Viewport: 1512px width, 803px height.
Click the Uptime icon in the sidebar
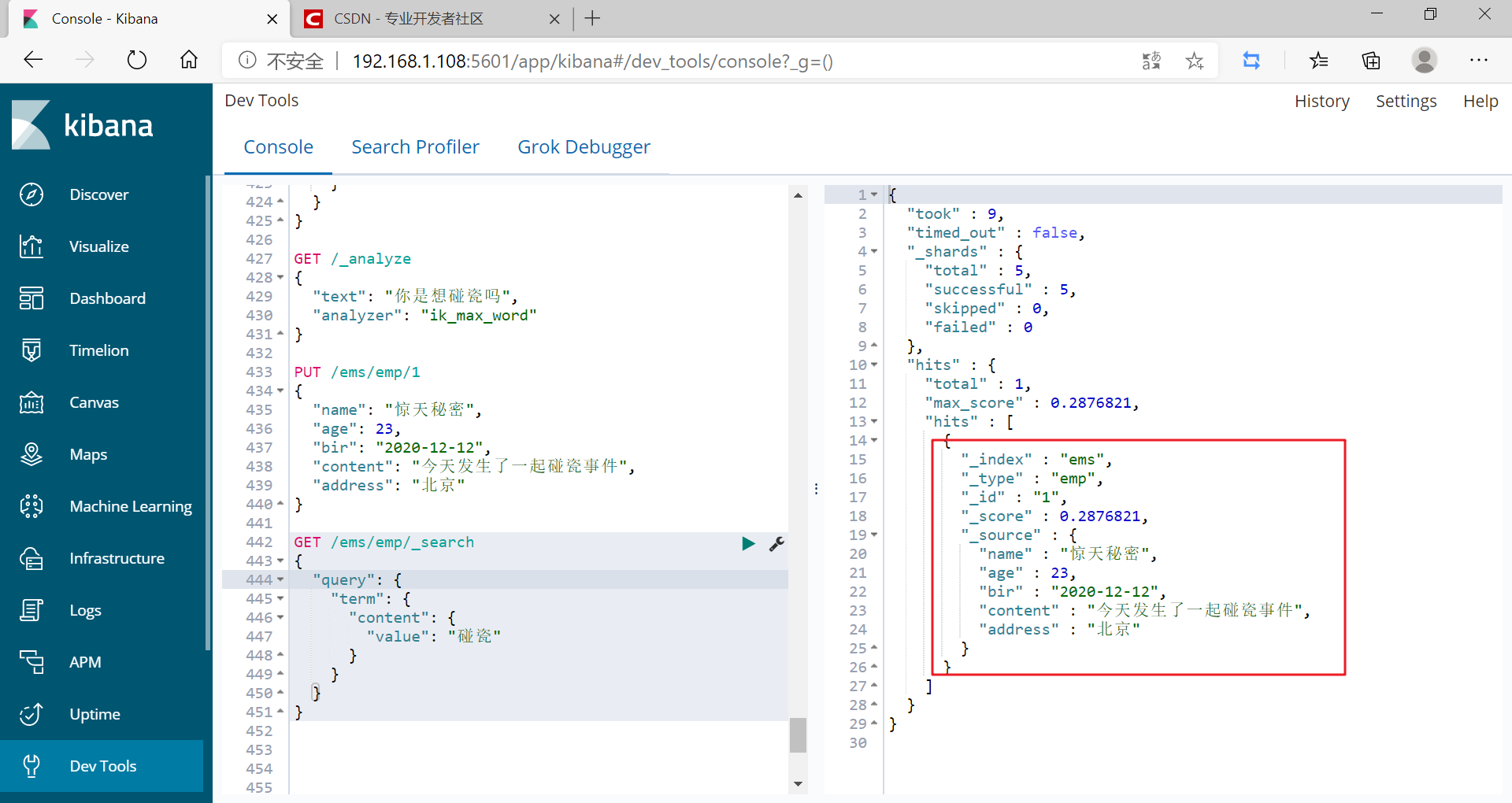pyautogui.click(x=31, y=714)
